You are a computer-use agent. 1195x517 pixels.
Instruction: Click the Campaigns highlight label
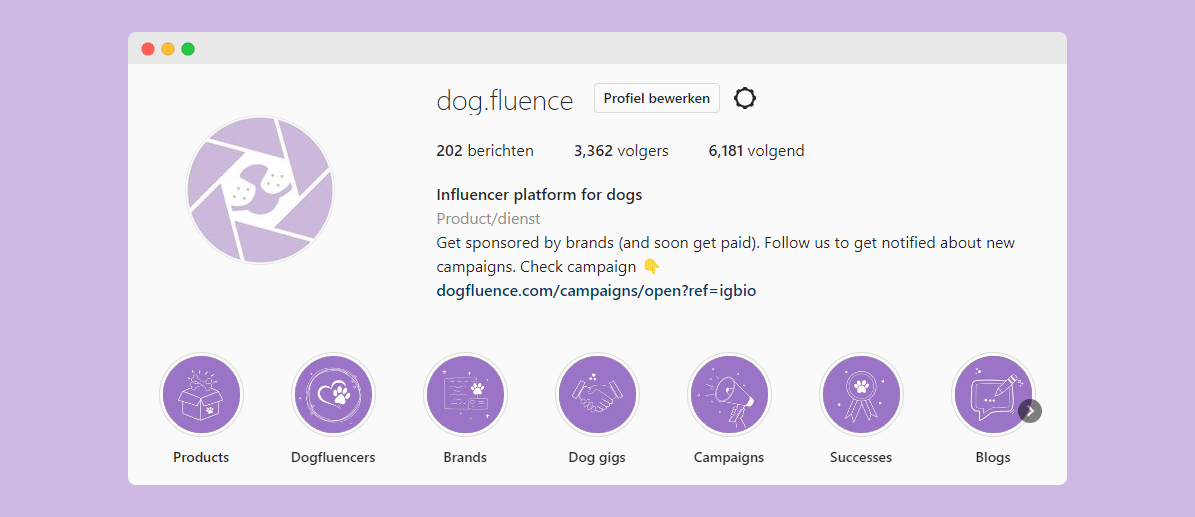729,457
